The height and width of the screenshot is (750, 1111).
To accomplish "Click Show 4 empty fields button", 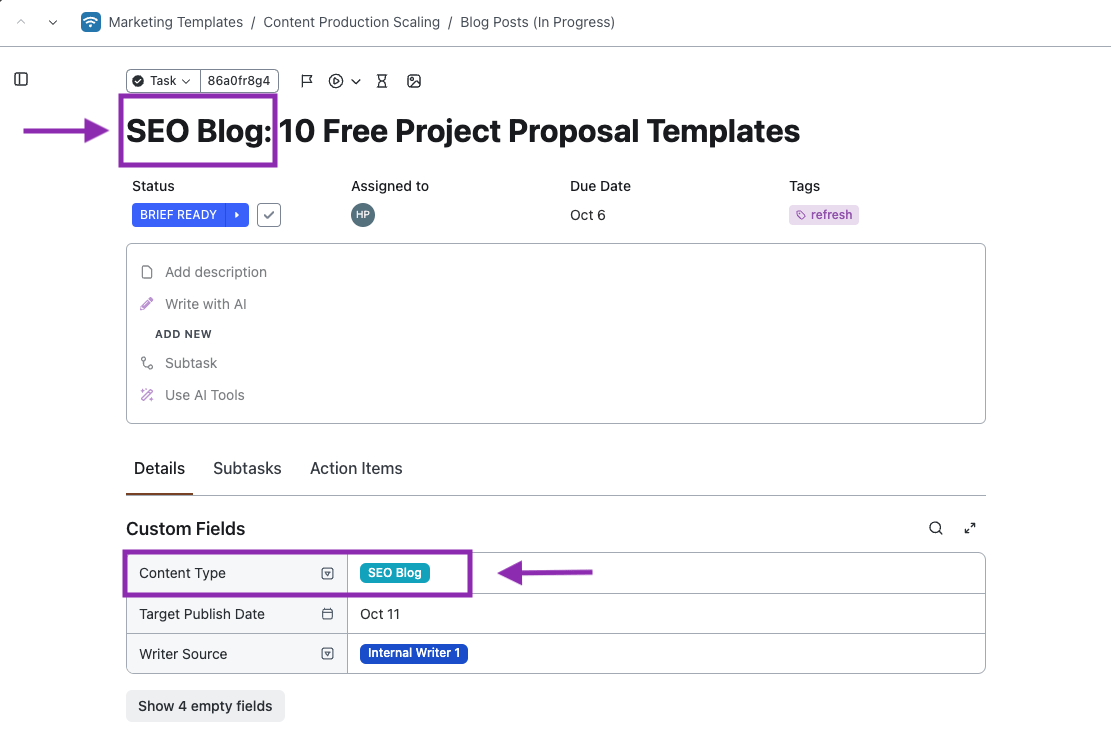I will click(205, 706).
